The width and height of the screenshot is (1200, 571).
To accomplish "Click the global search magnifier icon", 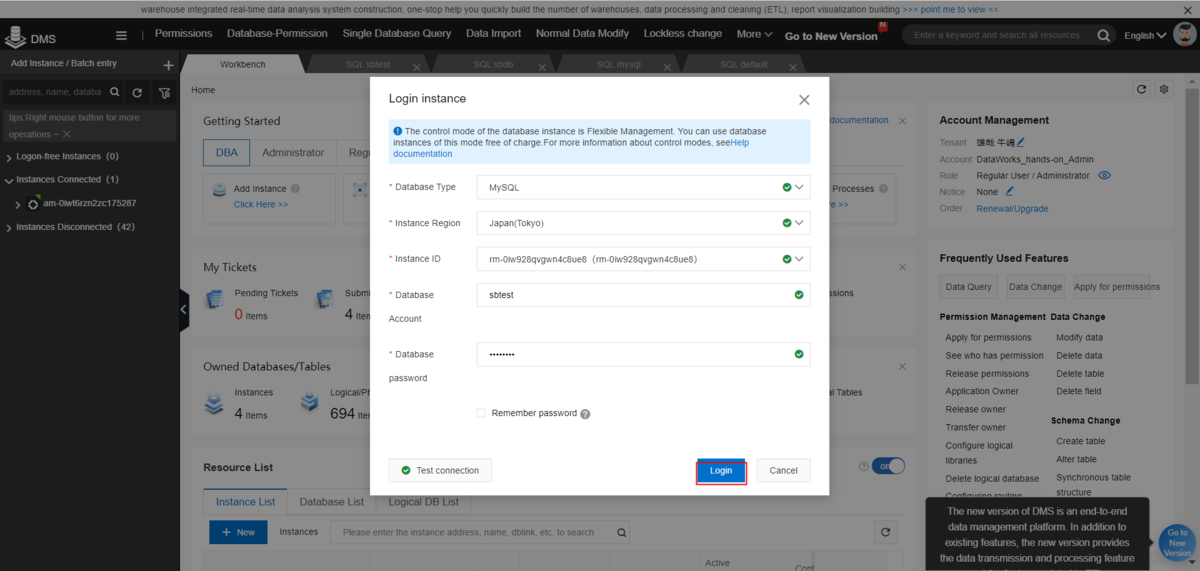I will point(1104,35).
